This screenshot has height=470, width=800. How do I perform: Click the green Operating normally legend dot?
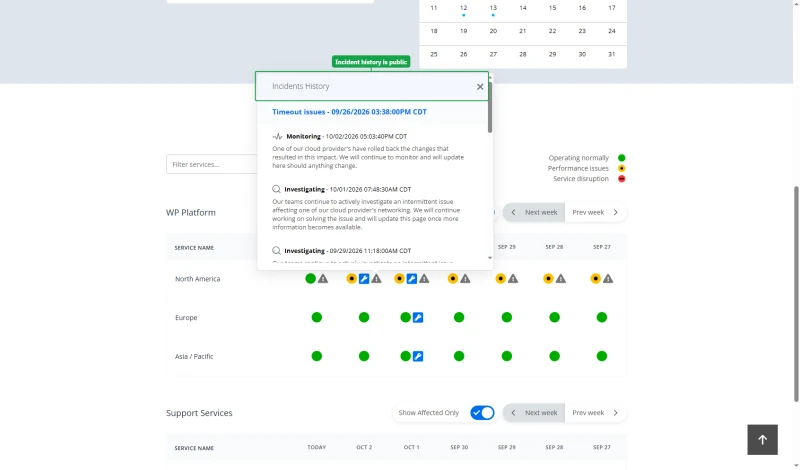pyautogui.click(x=621, y=158)
